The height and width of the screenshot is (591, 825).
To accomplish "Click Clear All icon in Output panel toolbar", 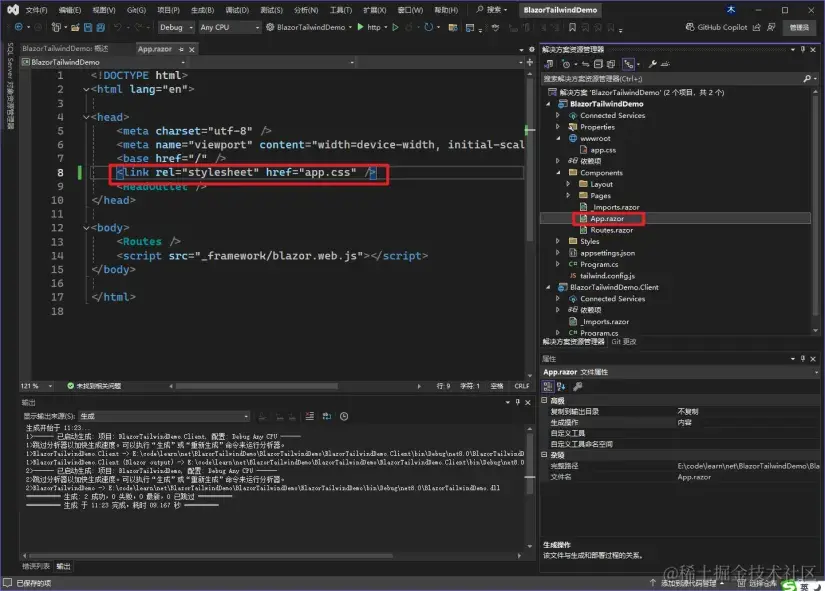I will coord(310,416).
